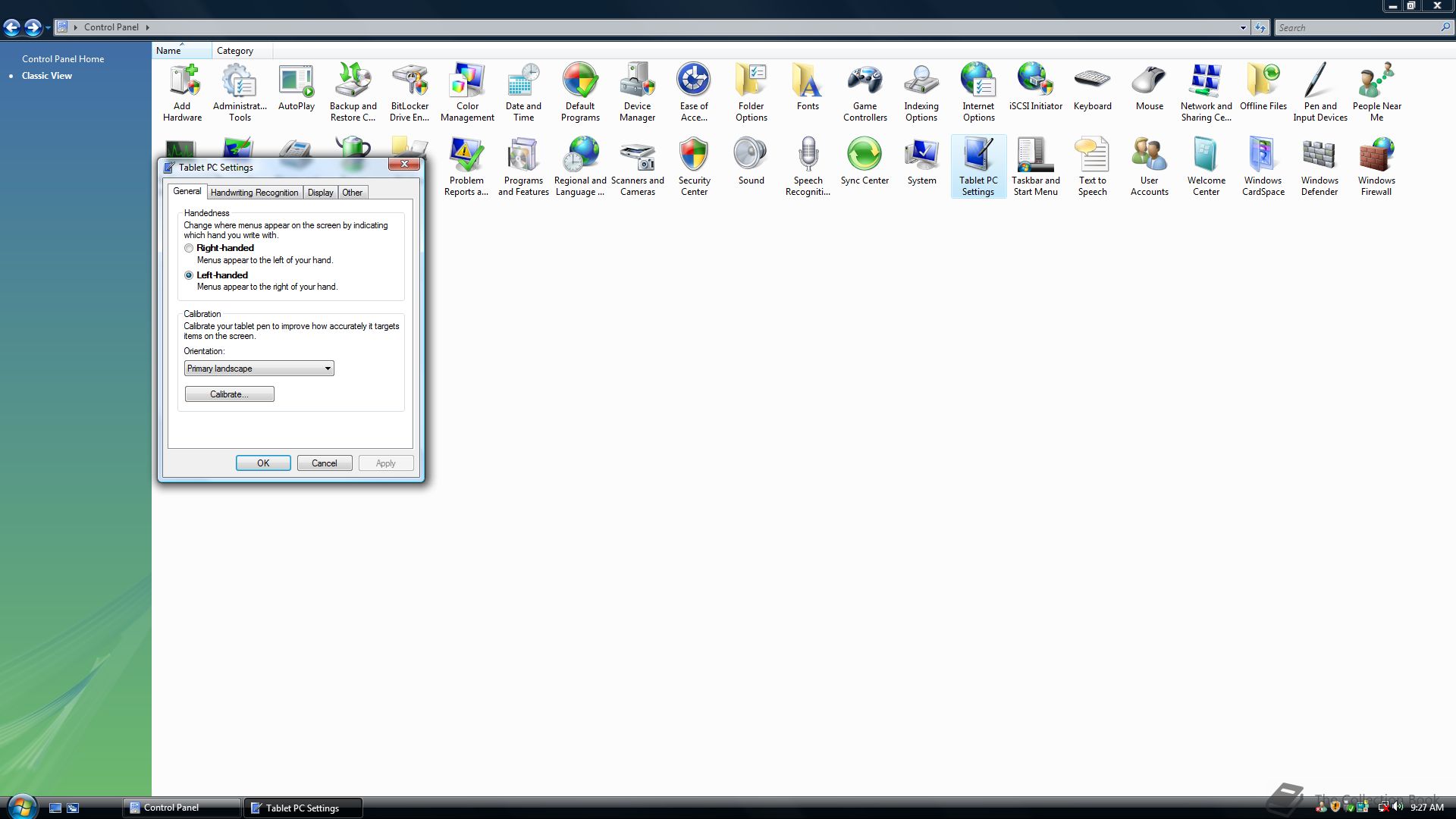
Task: Open Folder Options icon
Action: pyautogui.click(x=752, y=92)
